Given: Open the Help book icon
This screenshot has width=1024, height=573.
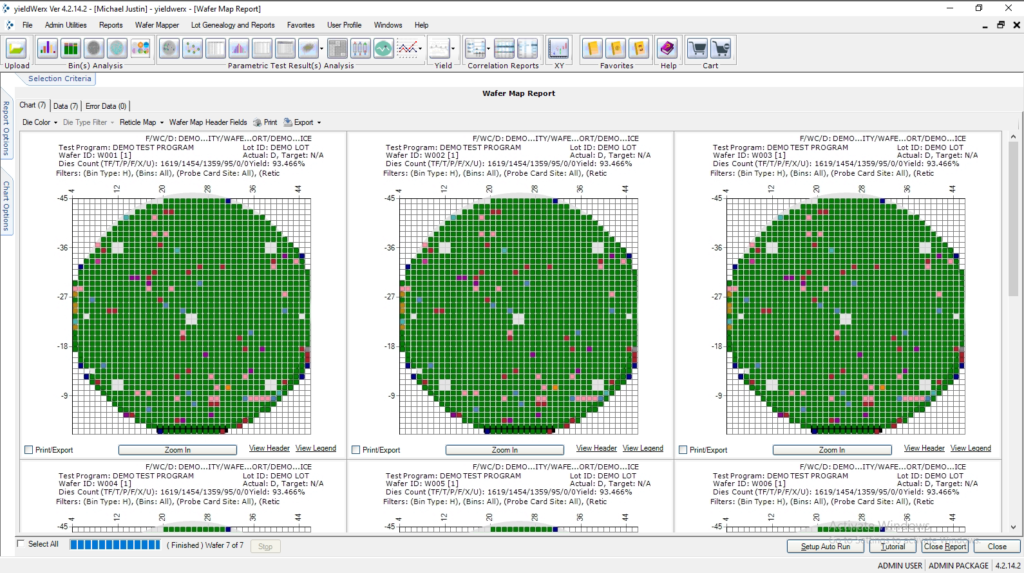Looking at the screenshot, I should click(668, 48).
